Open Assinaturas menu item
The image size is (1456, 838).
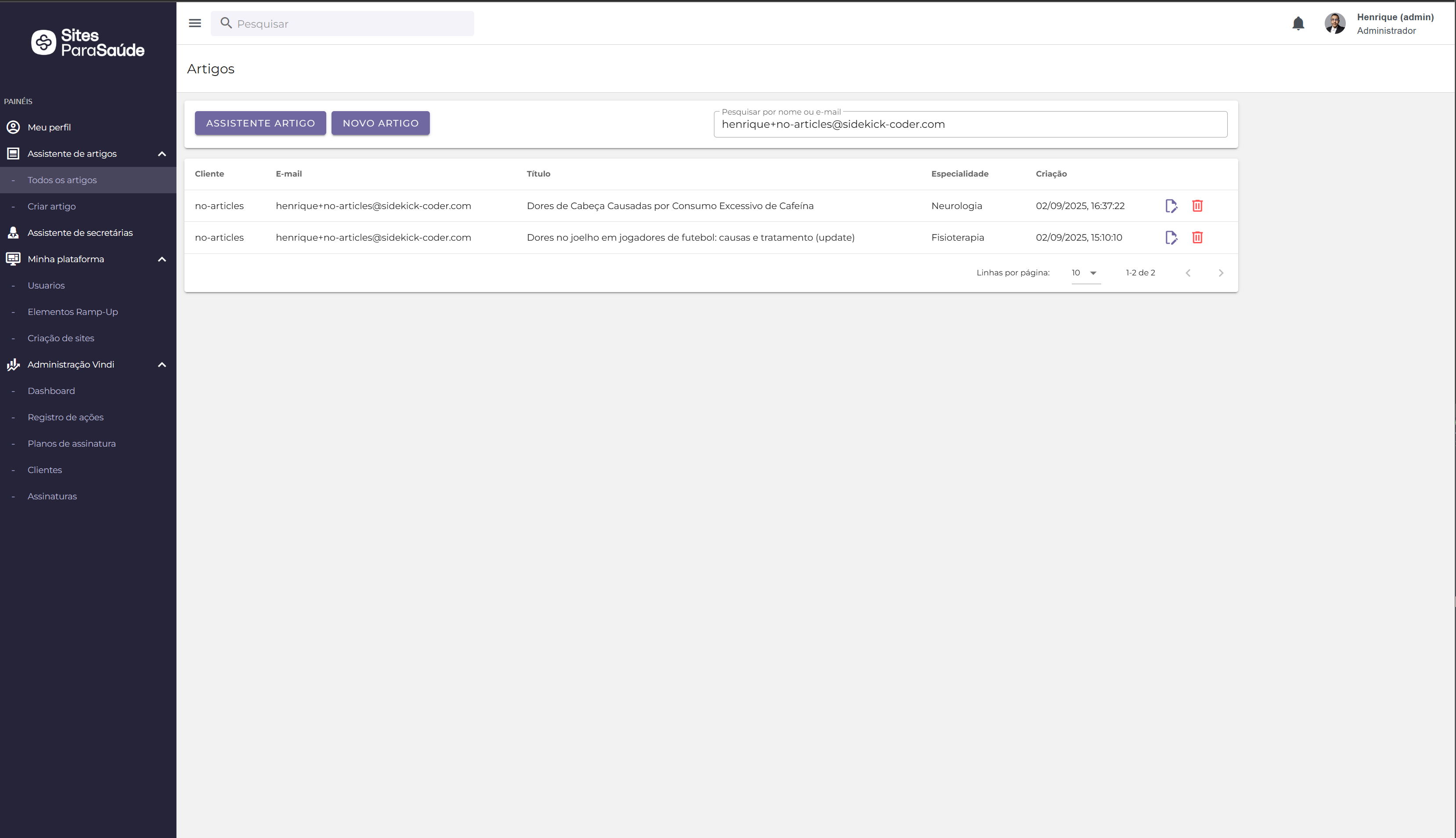click(x=88, y=496)
